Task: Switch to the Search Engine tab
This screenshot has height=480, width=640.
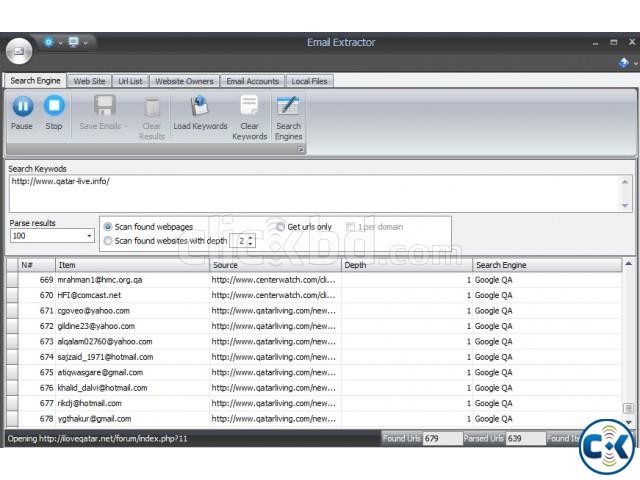Action: [x=36, y=81]
